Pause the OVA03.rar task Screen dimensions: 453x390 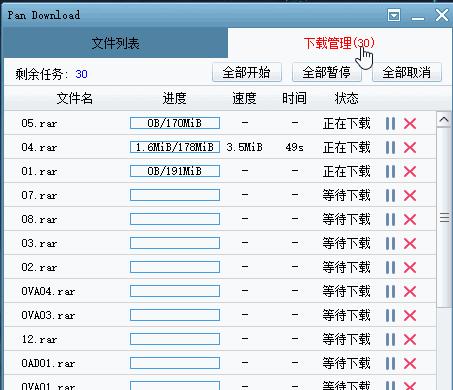[390, 316]
